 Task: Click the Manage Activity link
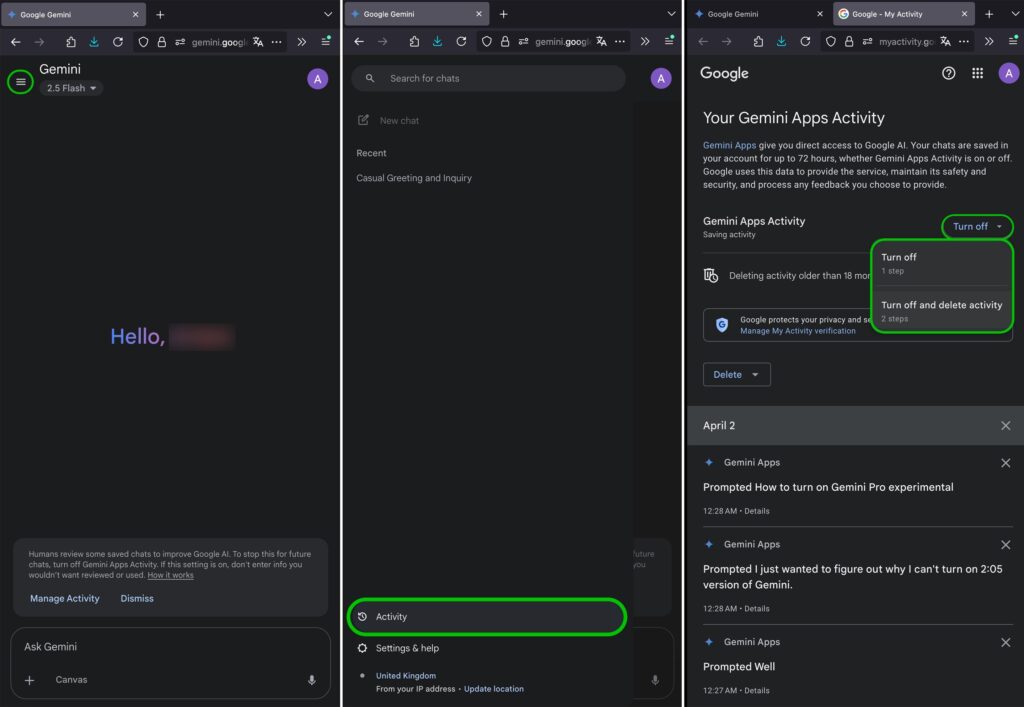click(65, 598)
